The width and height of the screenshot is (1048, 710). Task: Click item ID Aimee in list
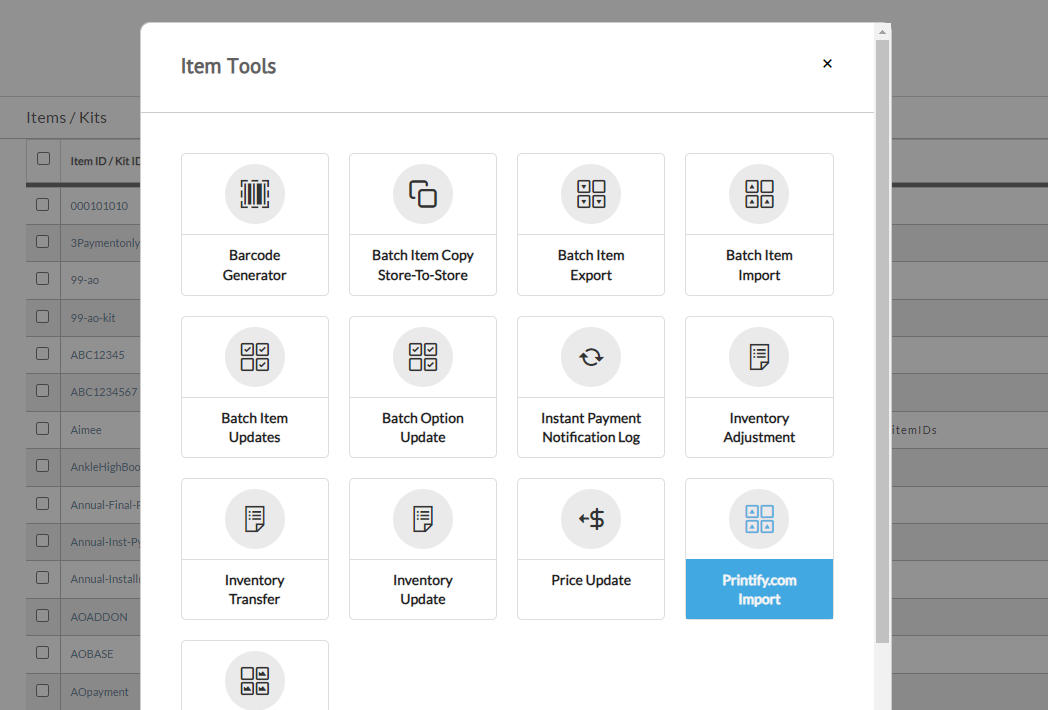(x=86, y=430)
